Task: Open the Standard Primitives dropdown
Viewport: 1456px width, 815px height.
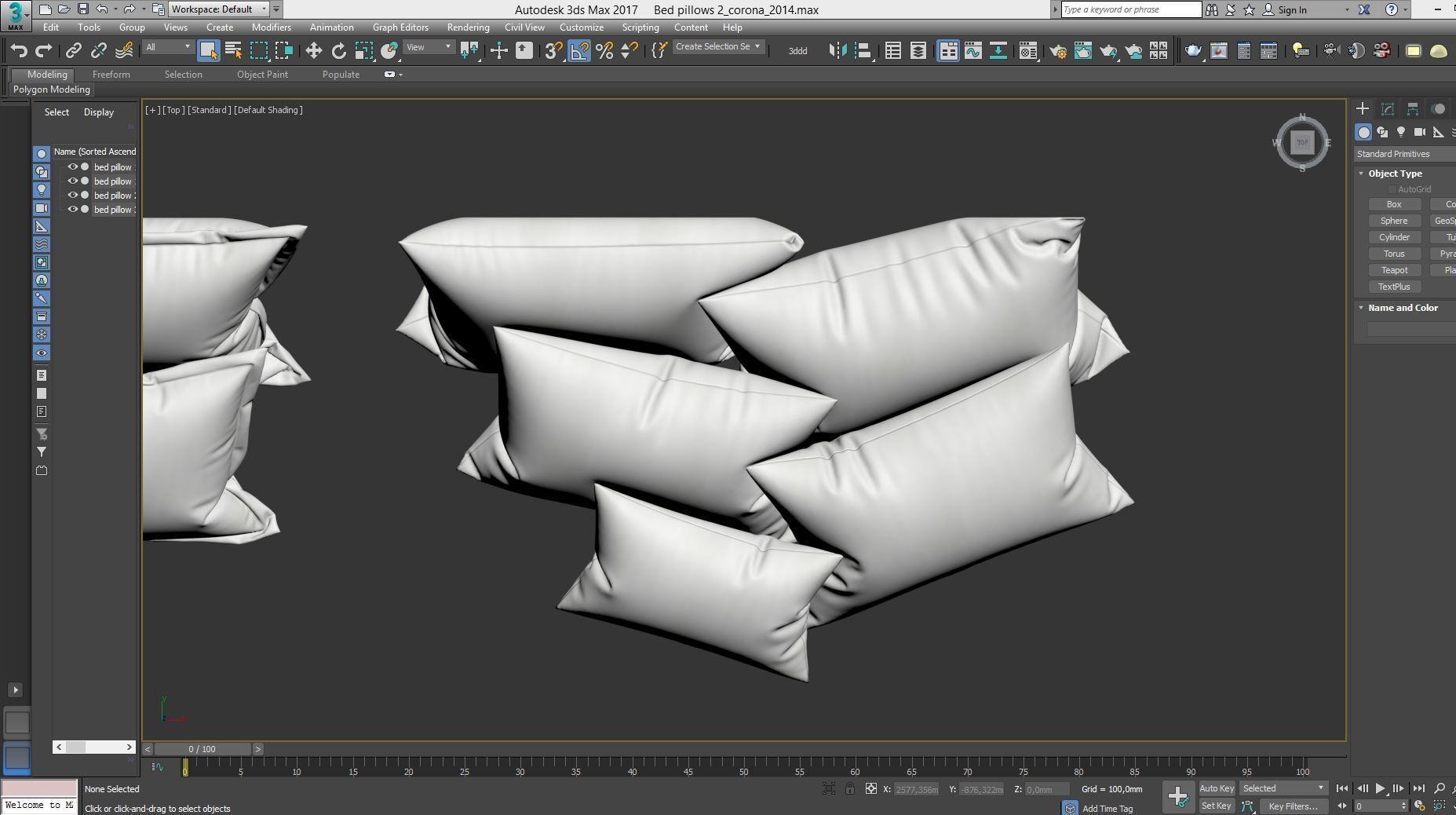Action: 1405,154
